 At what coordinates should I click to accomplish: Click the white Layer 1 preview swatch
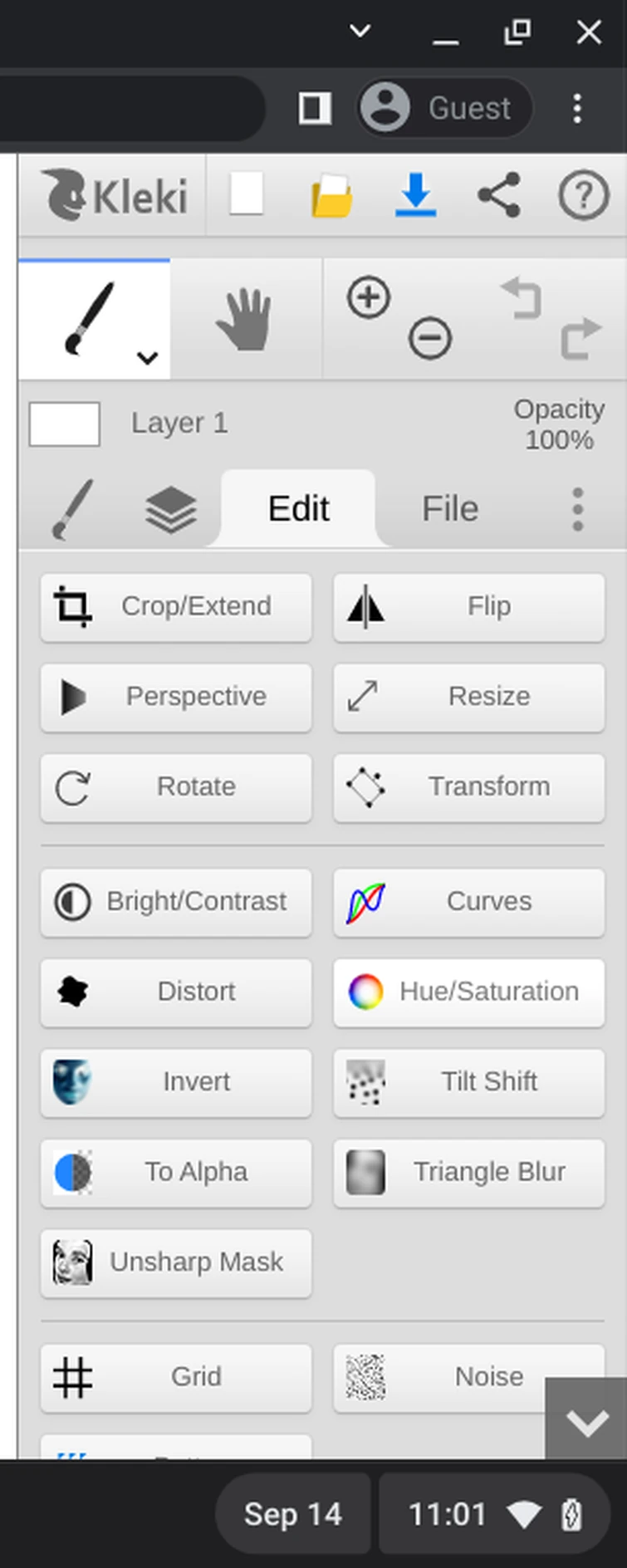(65, 424)
